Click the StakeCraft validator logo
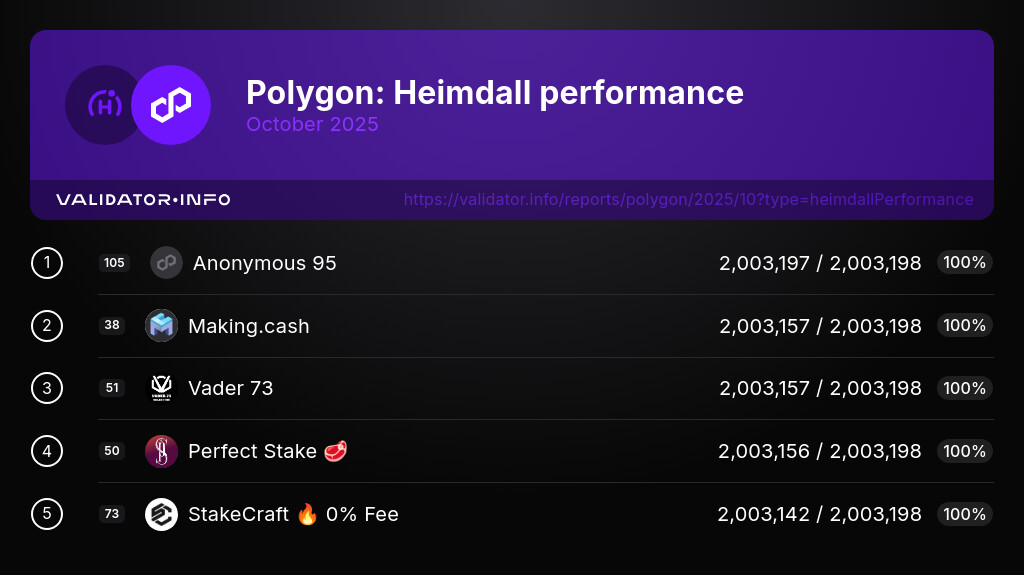This screenshot has width=1024, height=575. click(161, 514)
